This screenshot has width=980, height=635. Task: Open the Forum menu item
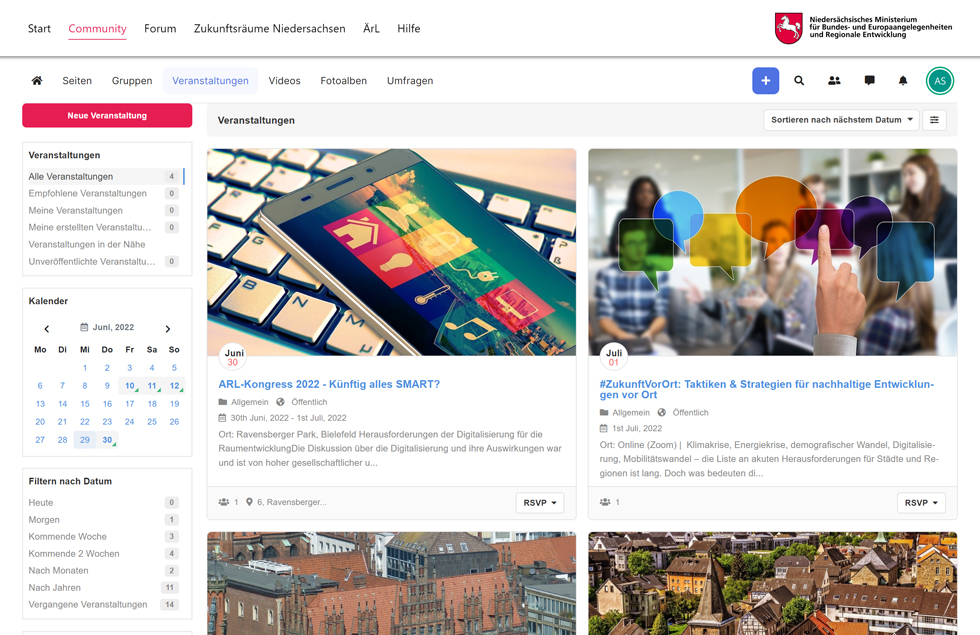[160, 29]
